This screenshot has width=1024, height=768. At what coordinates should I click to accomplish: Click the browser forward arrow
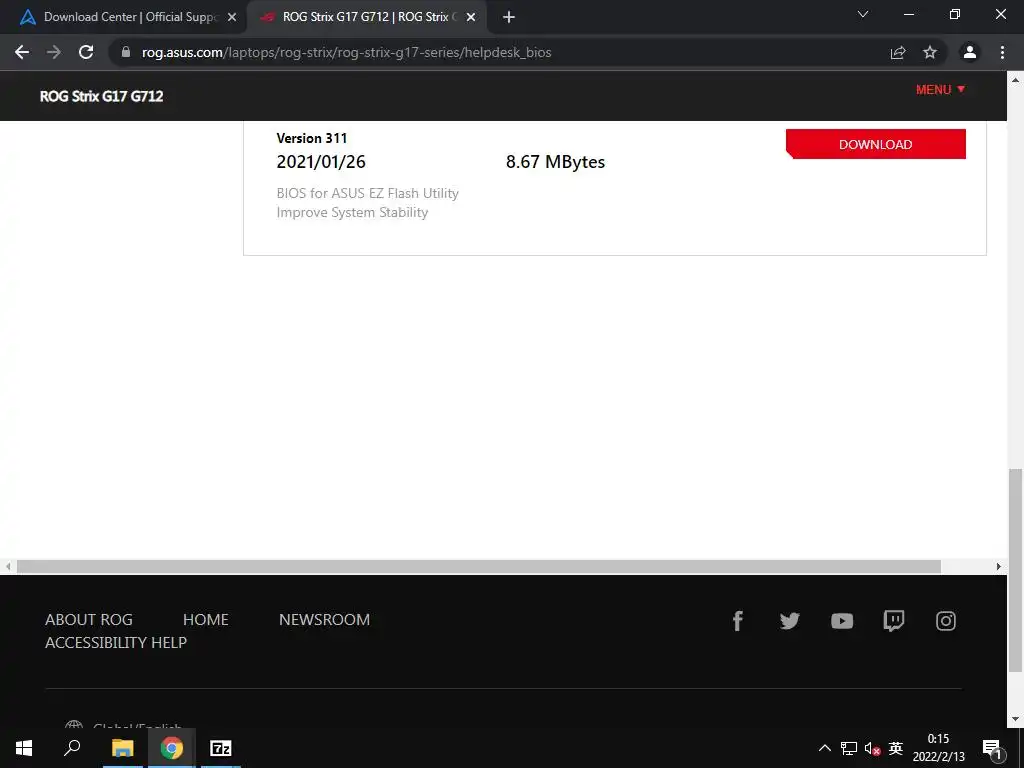[x=54, y=52]
